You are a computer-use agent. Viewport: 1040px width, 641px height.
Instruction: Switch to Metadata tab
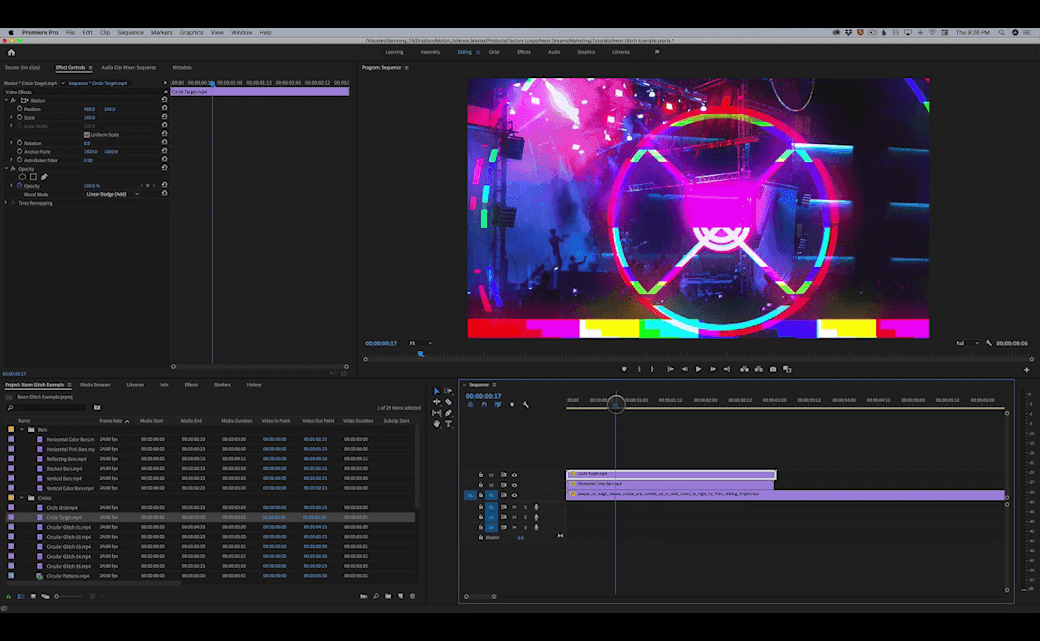[x=182, y=67]
